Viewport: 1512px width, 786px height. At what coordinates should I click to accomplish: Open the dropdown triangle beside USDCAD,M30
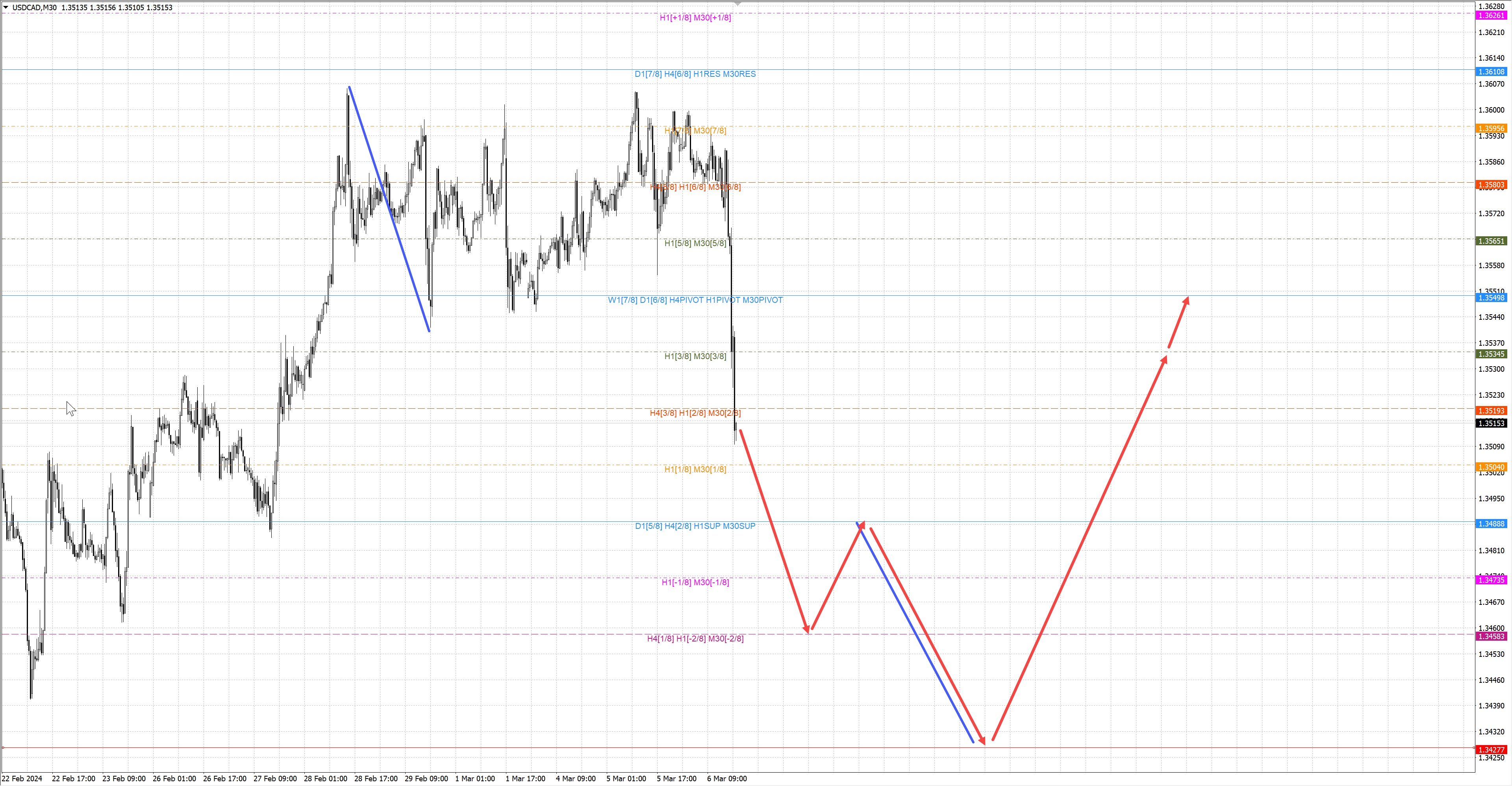6,7
